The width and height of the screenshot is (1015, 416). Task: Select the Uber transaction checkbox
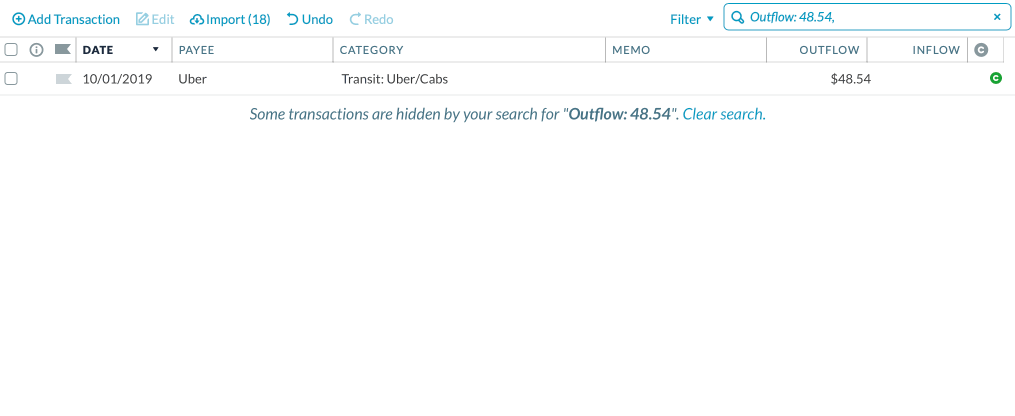11,78
